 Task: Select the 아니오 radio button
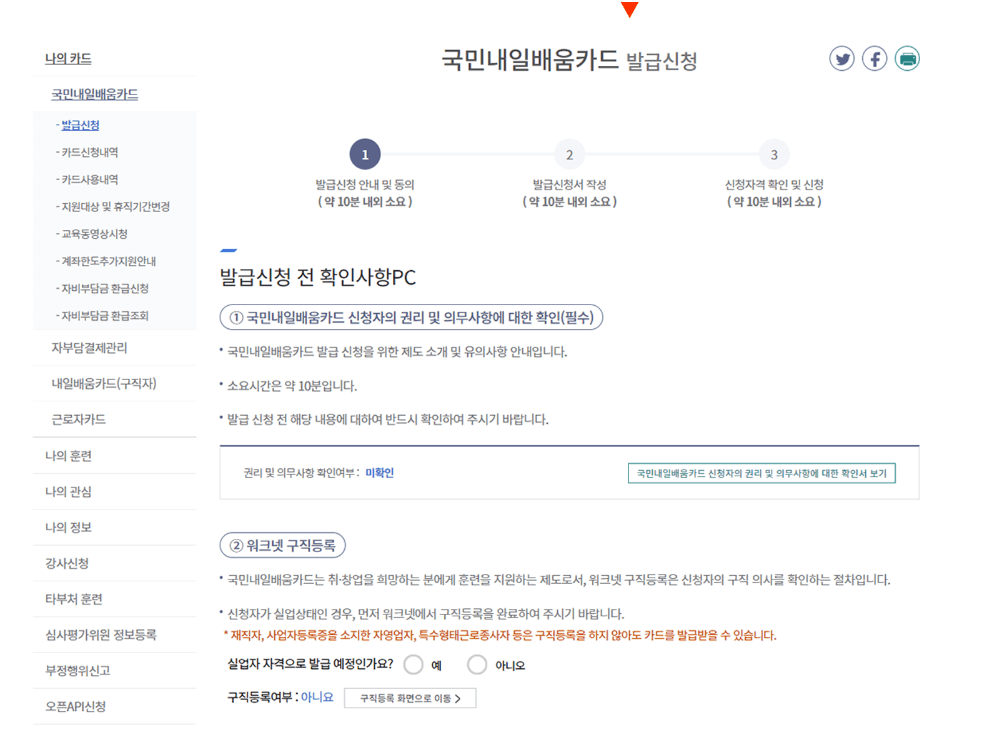point(477,664)
